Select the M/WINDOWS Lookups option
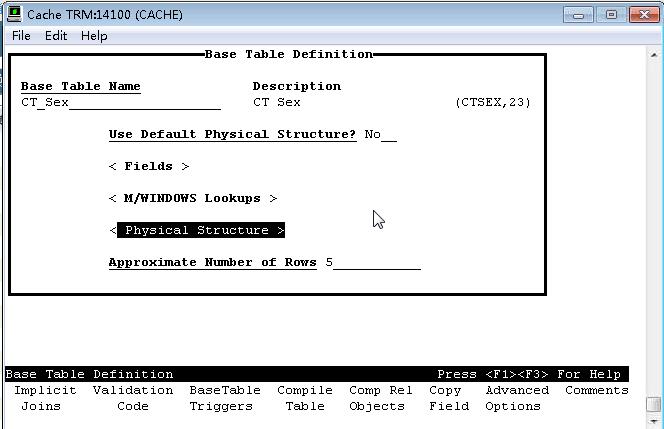The height and width of the screenshot is (429, 664). pos(193,198)
